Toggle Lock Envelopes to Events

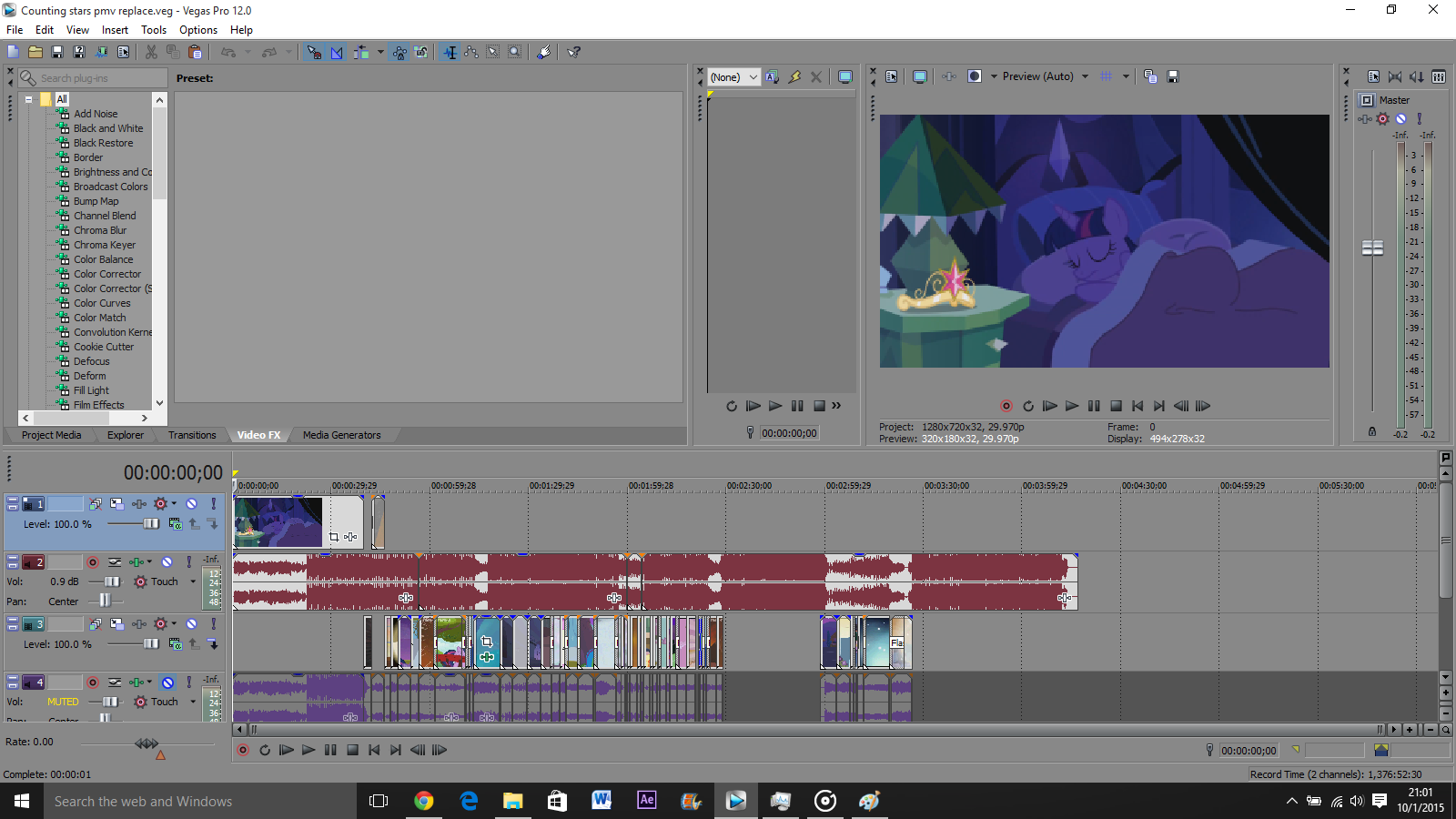(399, 52)
